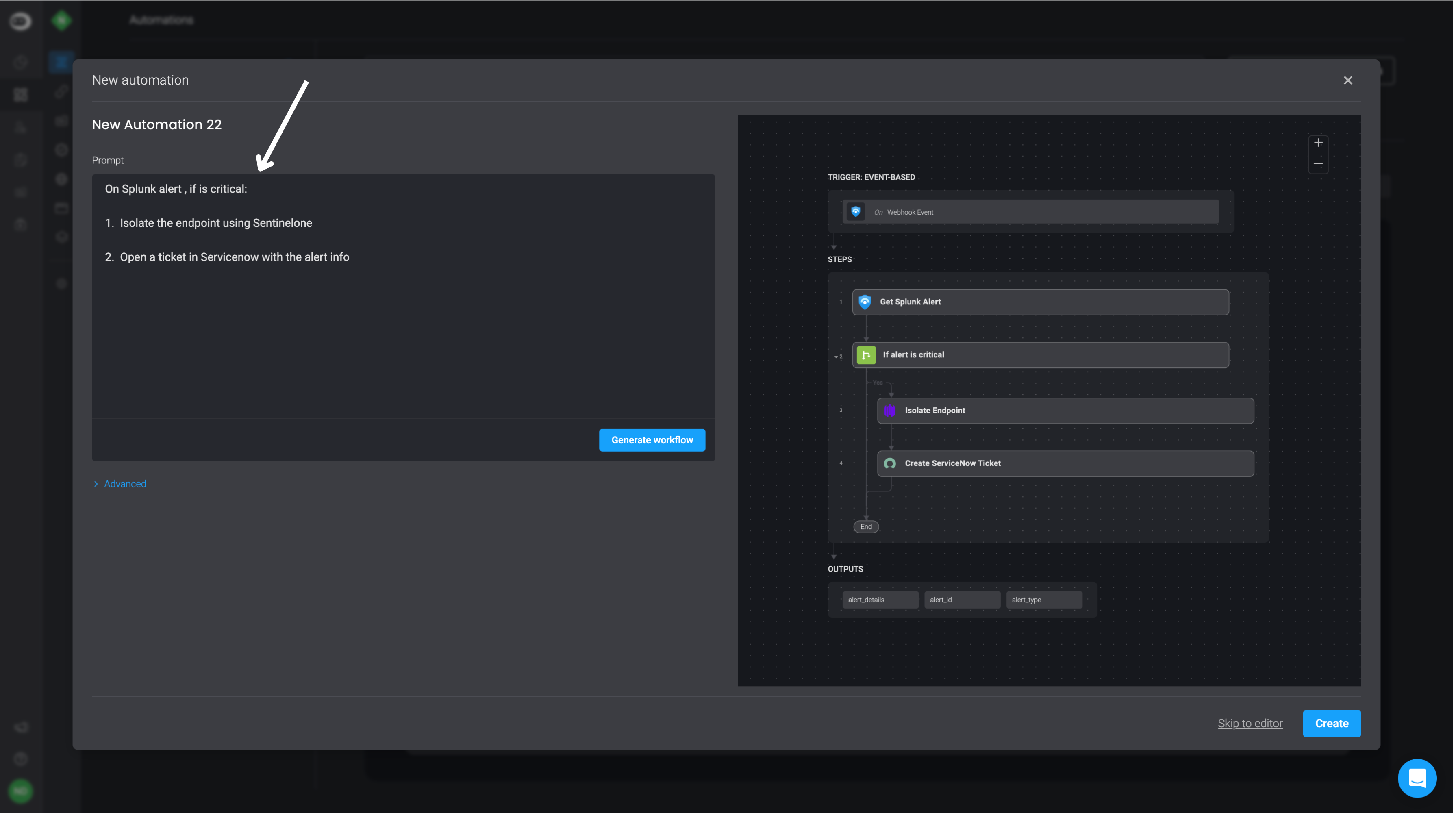This screenshot has width=1456, height=813.
Task: Select the alert_details output chip
Action: point(881,600)
